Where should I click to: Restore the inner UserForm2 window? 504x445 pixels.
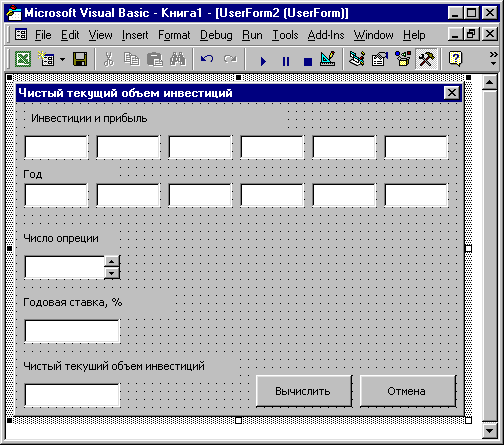coord(472,34)
